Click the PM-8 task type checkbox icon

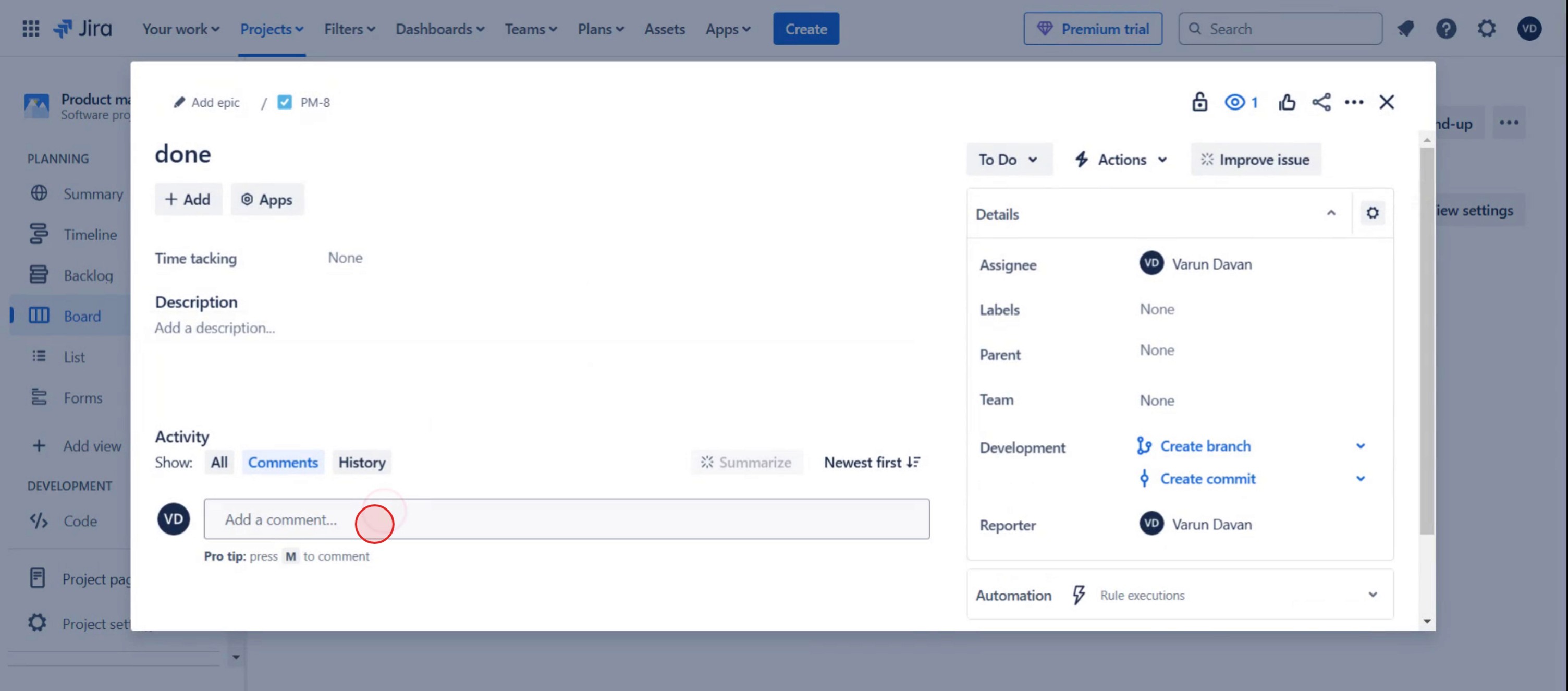point(284,102)
